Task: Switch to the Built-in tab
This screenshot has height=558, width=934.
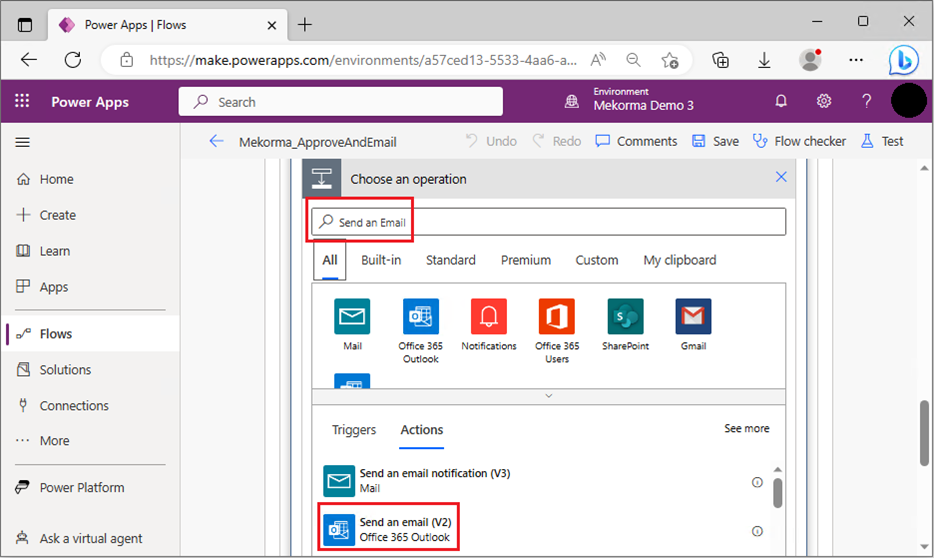Action: tap(381, 260)
